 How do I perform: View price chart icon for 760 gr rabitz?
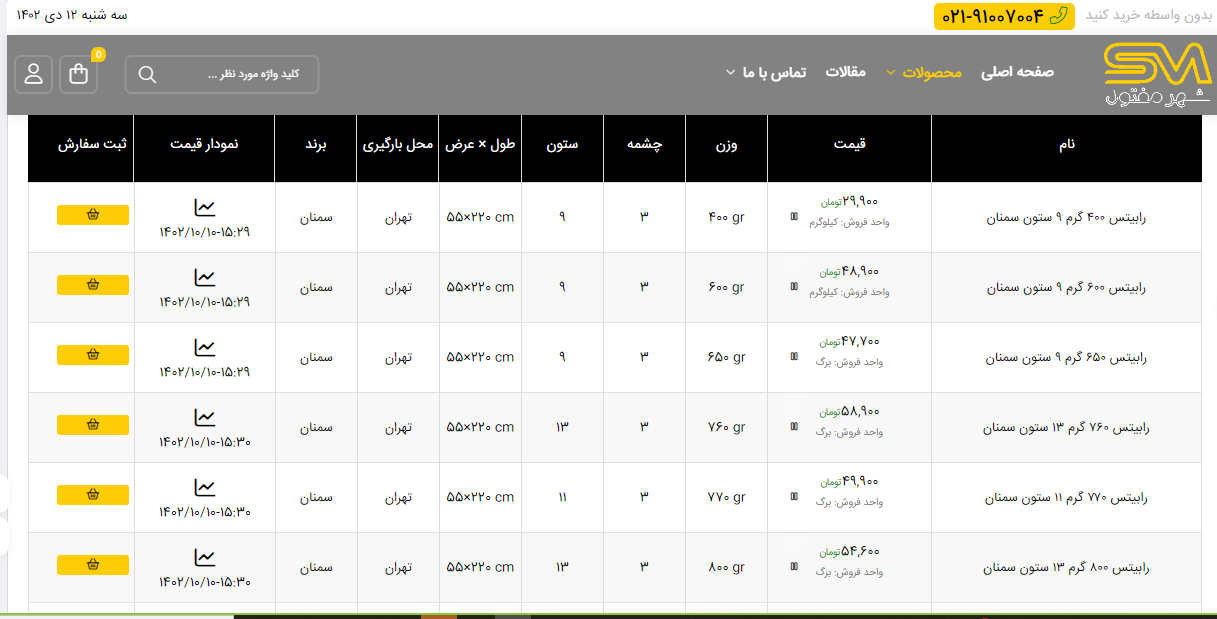click(204, 418)
